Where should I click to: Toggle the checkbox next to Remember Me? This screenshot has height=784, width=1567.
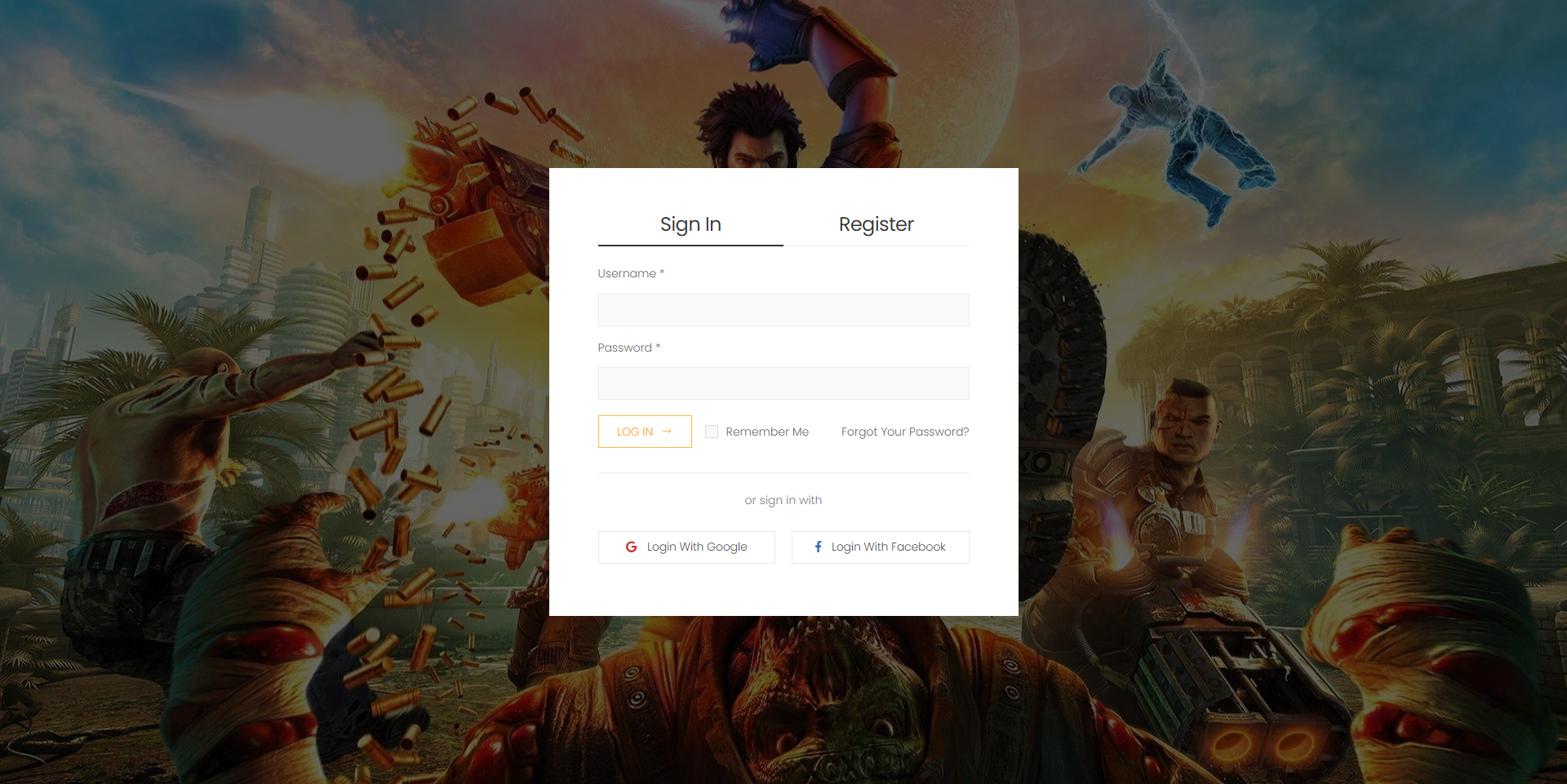coord(711,432)
